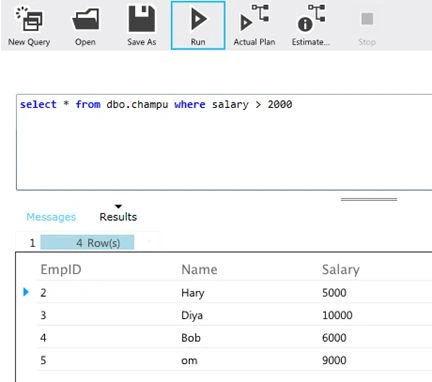Click the value 2000 in the query
The image size is (432, 382).
pyautogui.click(x=280, y=104)
